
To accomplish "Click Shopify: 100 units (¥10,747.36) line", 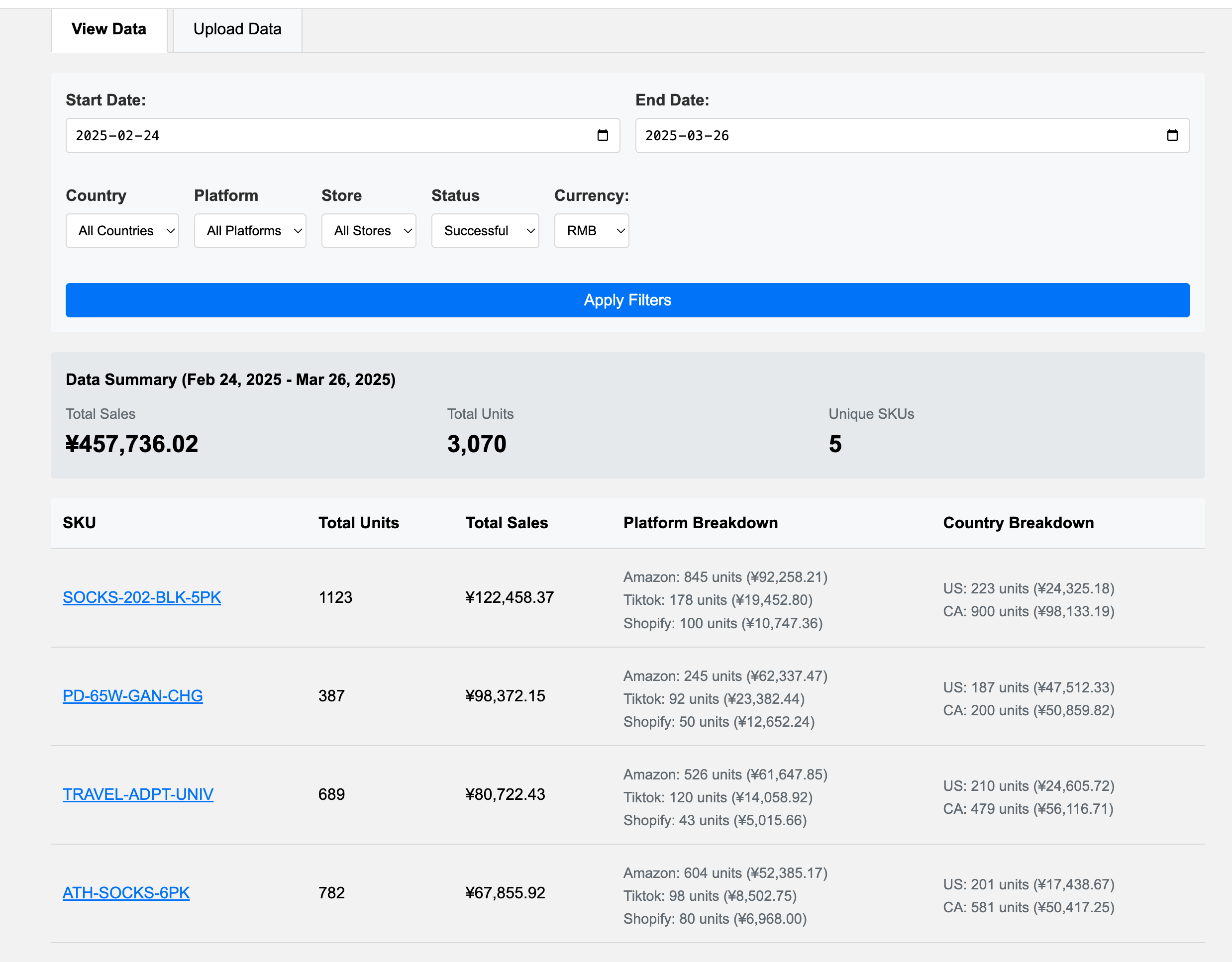I will 723,623.
